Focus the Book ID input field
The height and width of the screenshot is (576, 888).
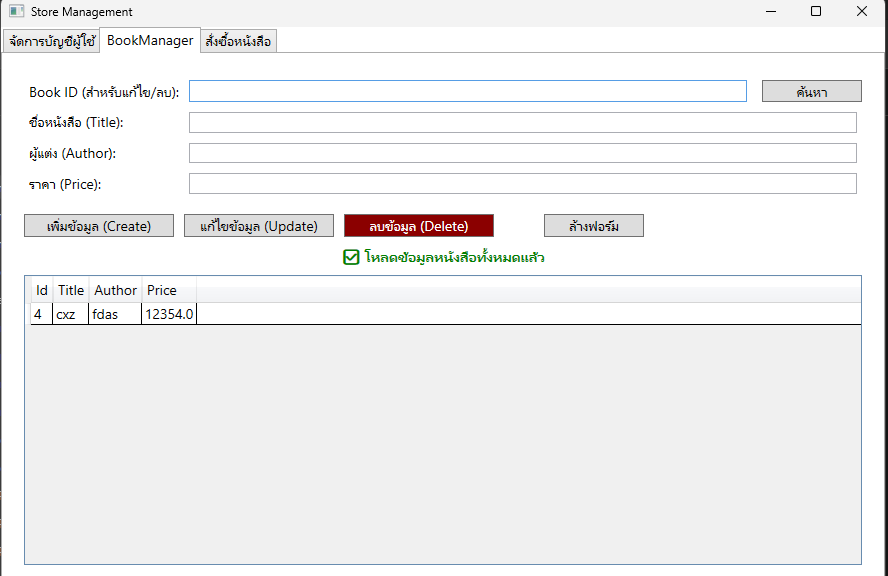467,91
